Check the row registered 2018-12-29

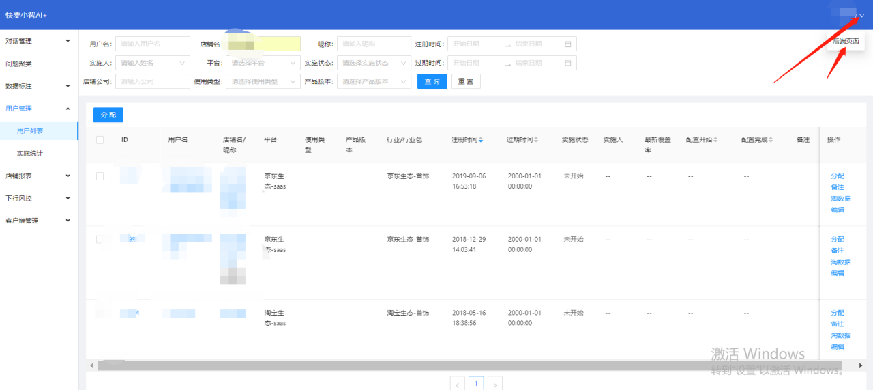click(100, 239)
